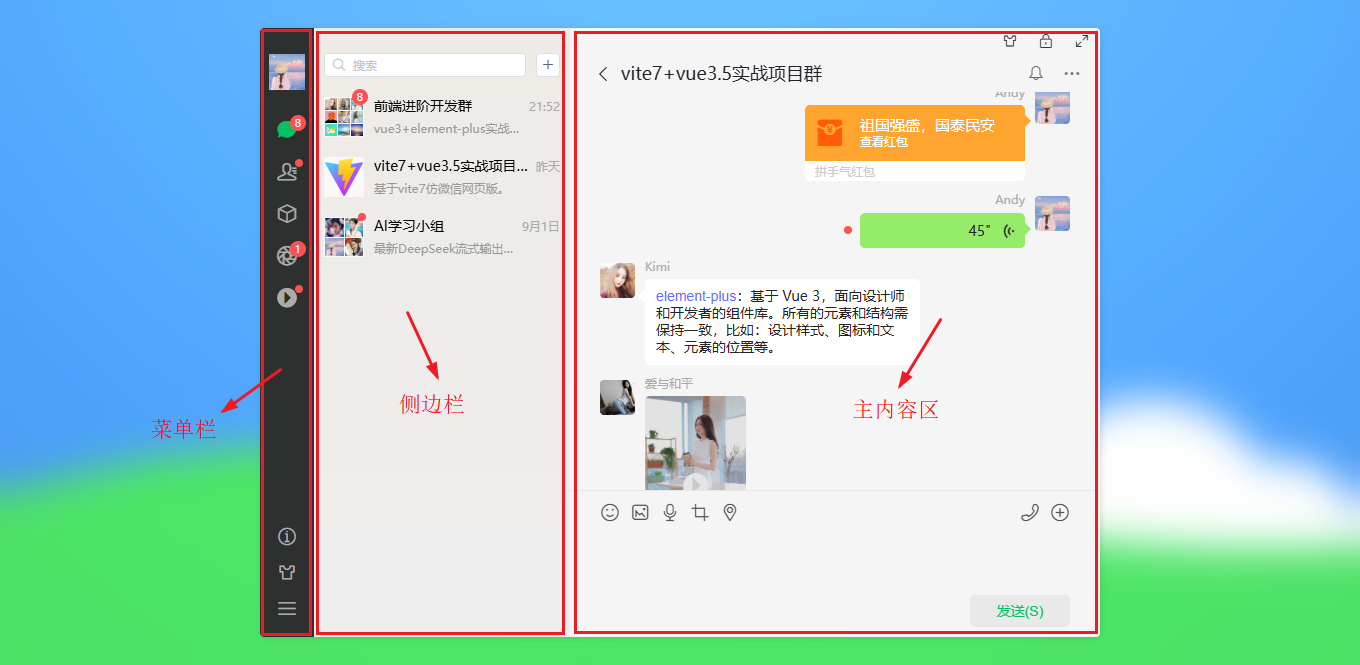Open the three-dot more options menu
The width and height of the screenshot is (1360, 665).
[1072, 73]
